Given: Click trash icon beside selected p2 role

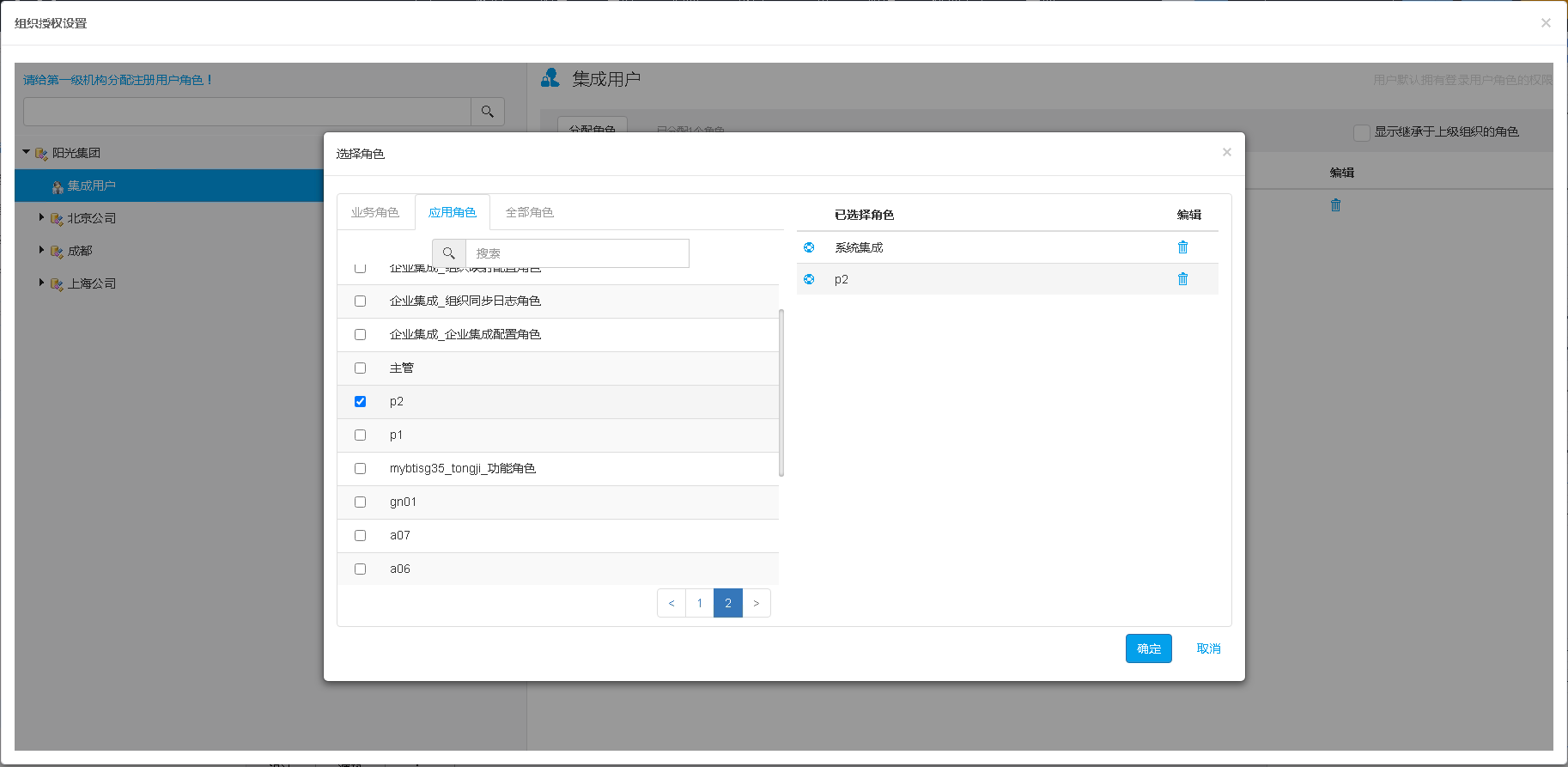Looking at the screenshot, I should [x=1182, y=279].
